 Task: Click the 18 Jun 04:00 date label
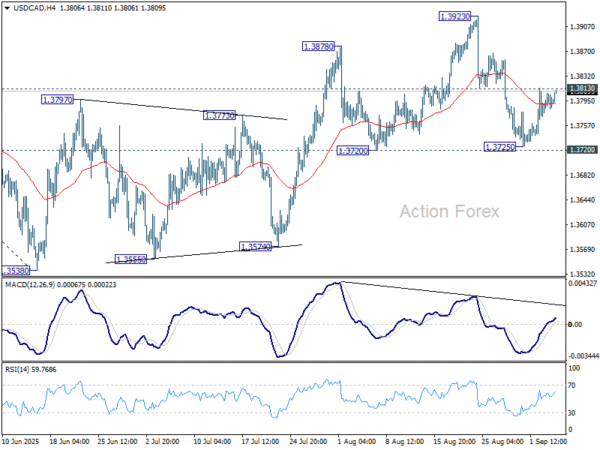click(70, 442)
